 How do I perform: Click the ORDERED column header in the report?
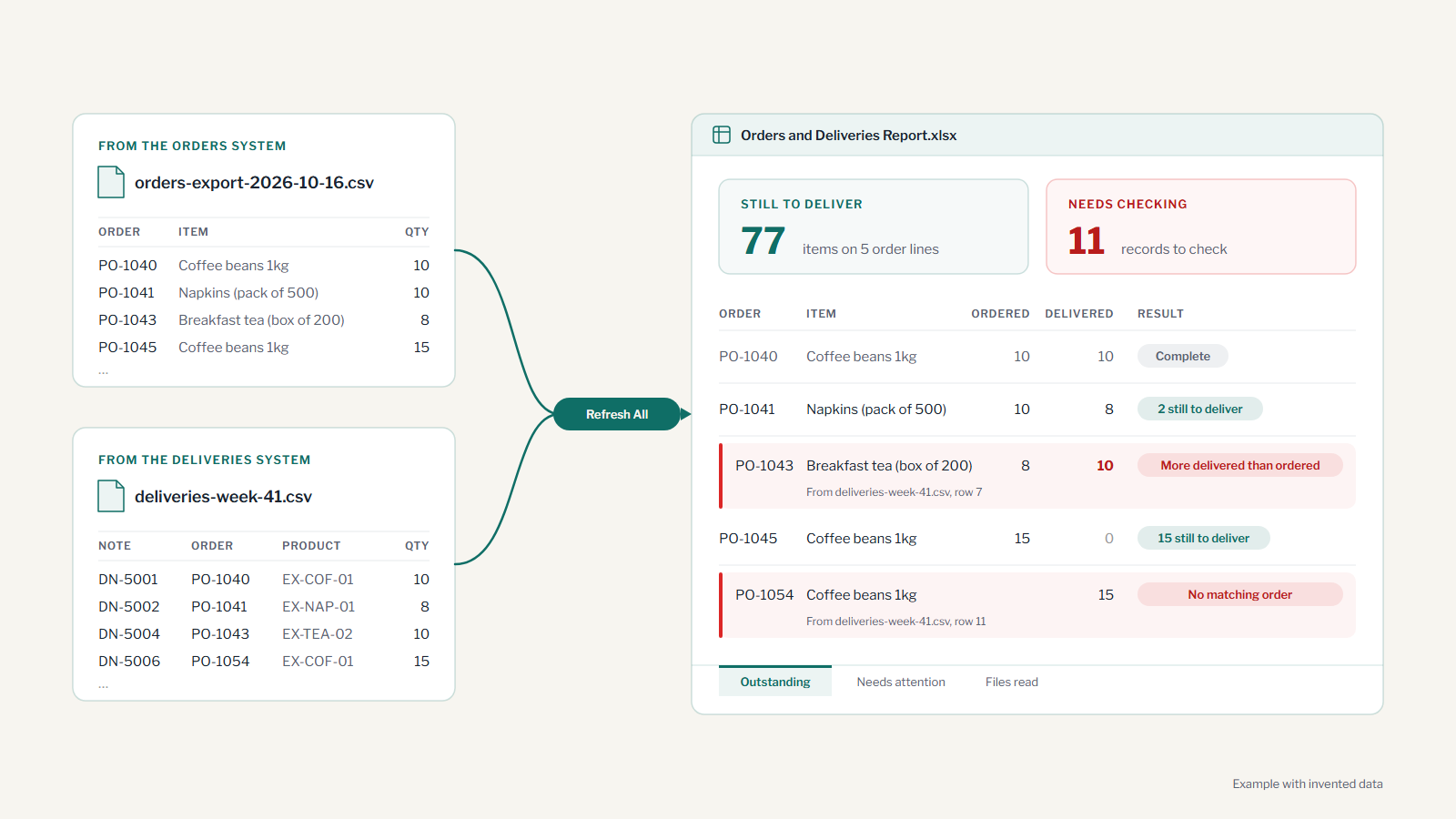[1000, 314]
